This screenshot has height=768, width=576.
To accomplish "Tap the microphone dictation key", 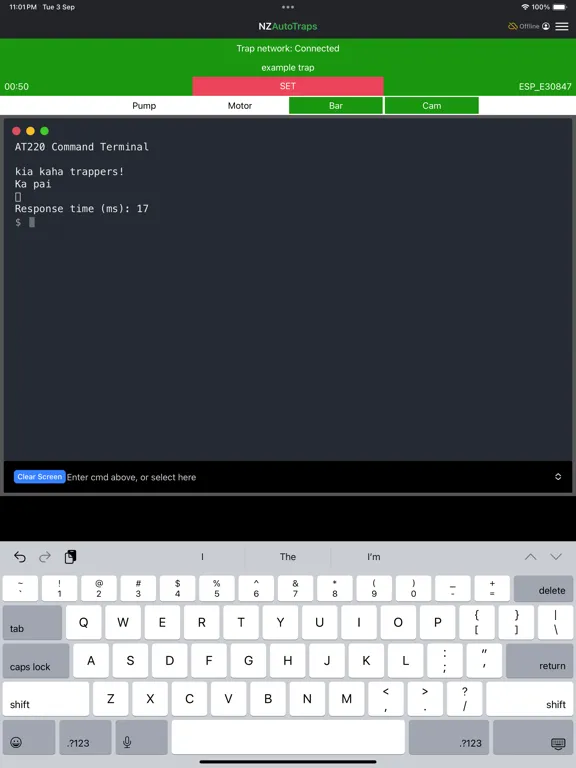I will point(142,737).
